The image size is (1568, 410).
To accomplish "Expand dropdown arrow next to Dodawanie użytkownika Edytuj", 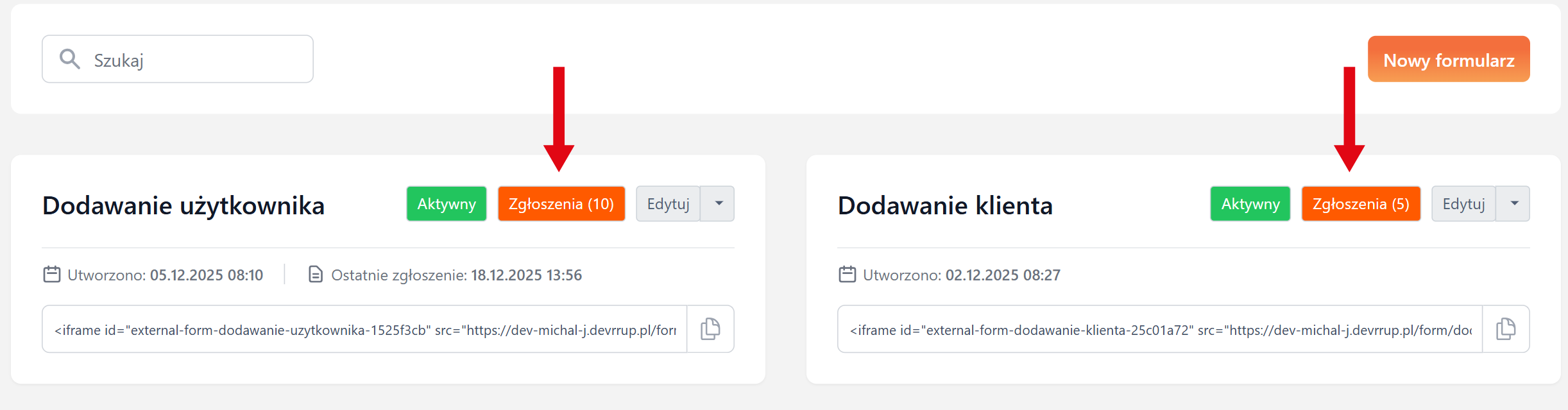I will point(719,204).
